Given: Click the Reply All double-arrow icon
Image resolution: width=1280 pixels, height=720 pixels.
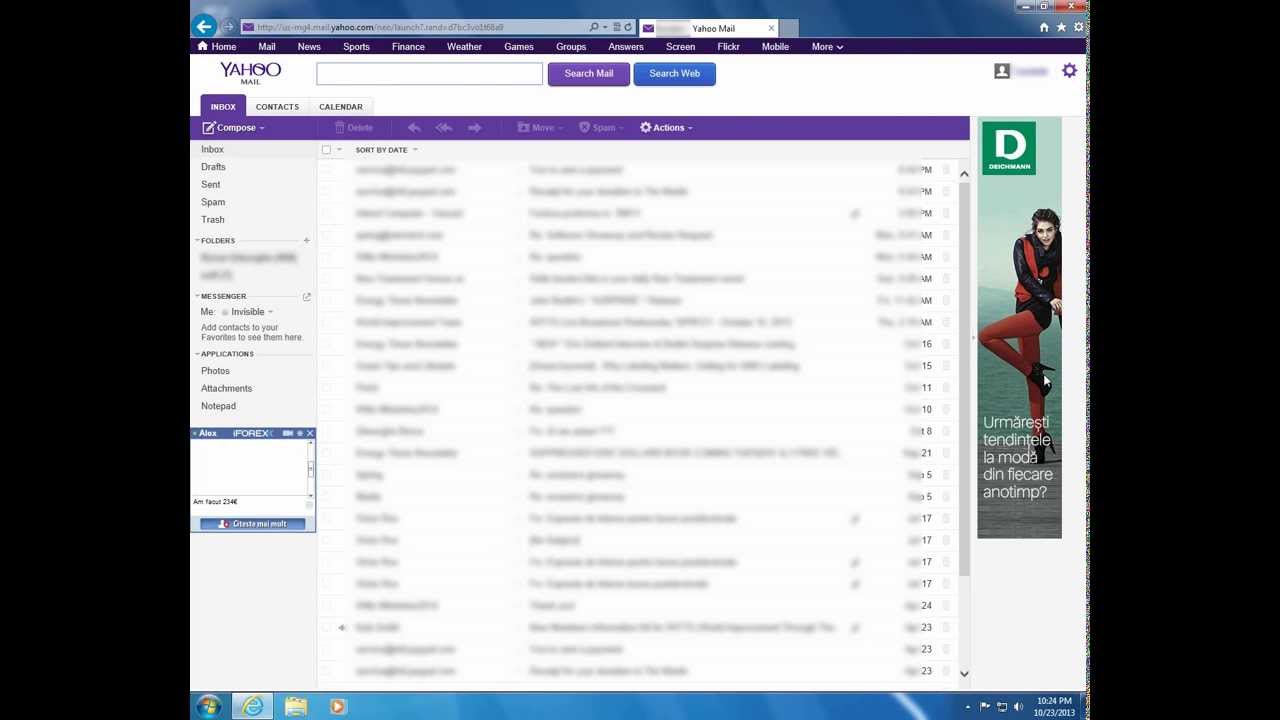Looking at the screenshot, I should (x=444, y=127).
